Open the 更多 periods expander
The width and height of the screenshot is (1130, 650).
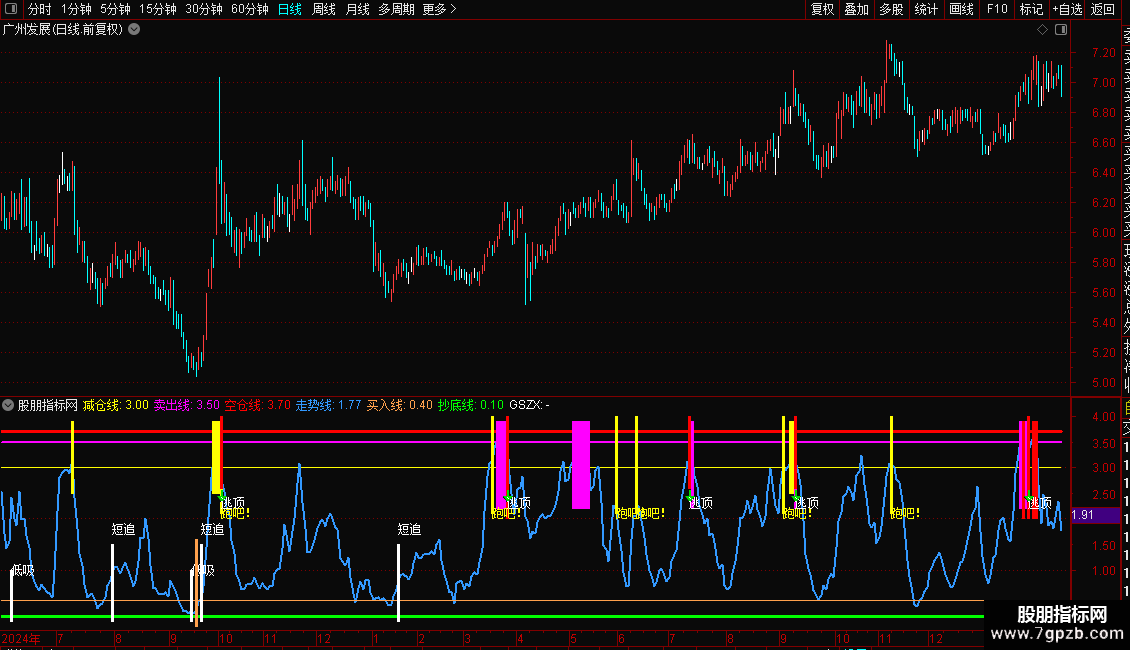click(439, 9)
